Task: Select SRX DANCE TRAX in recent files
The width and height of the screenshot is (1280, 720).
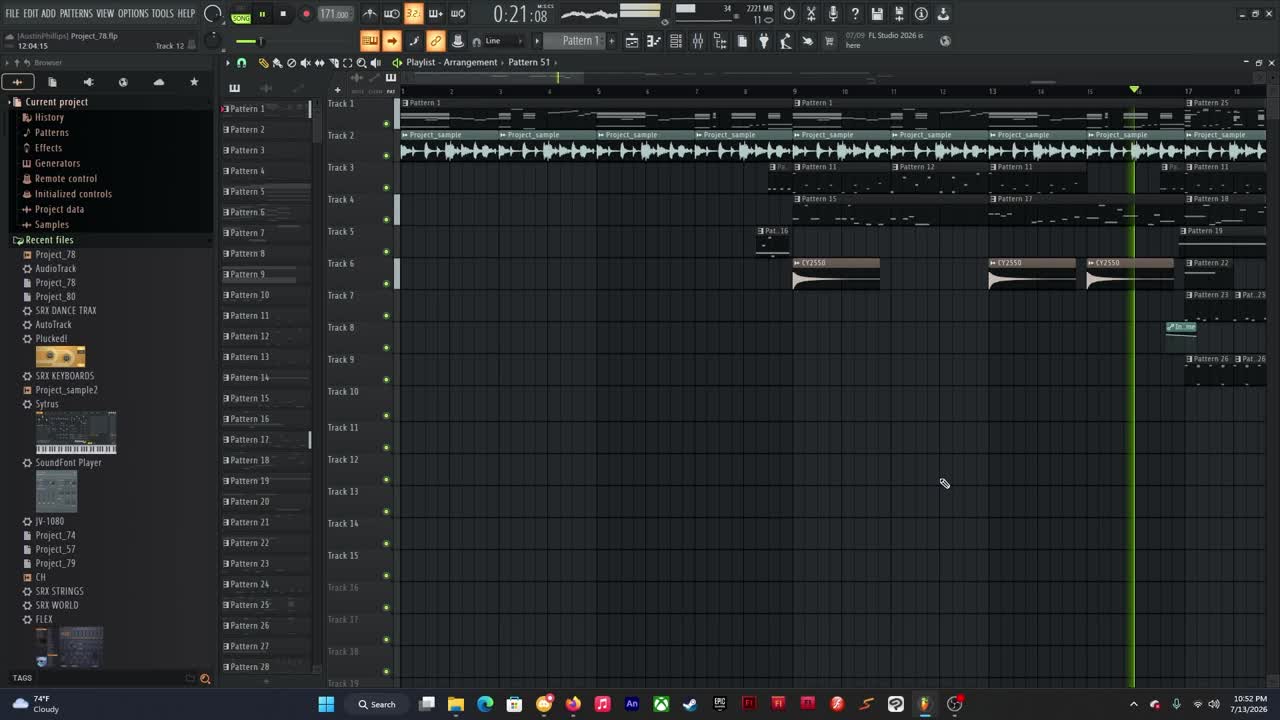Action: 66,311
